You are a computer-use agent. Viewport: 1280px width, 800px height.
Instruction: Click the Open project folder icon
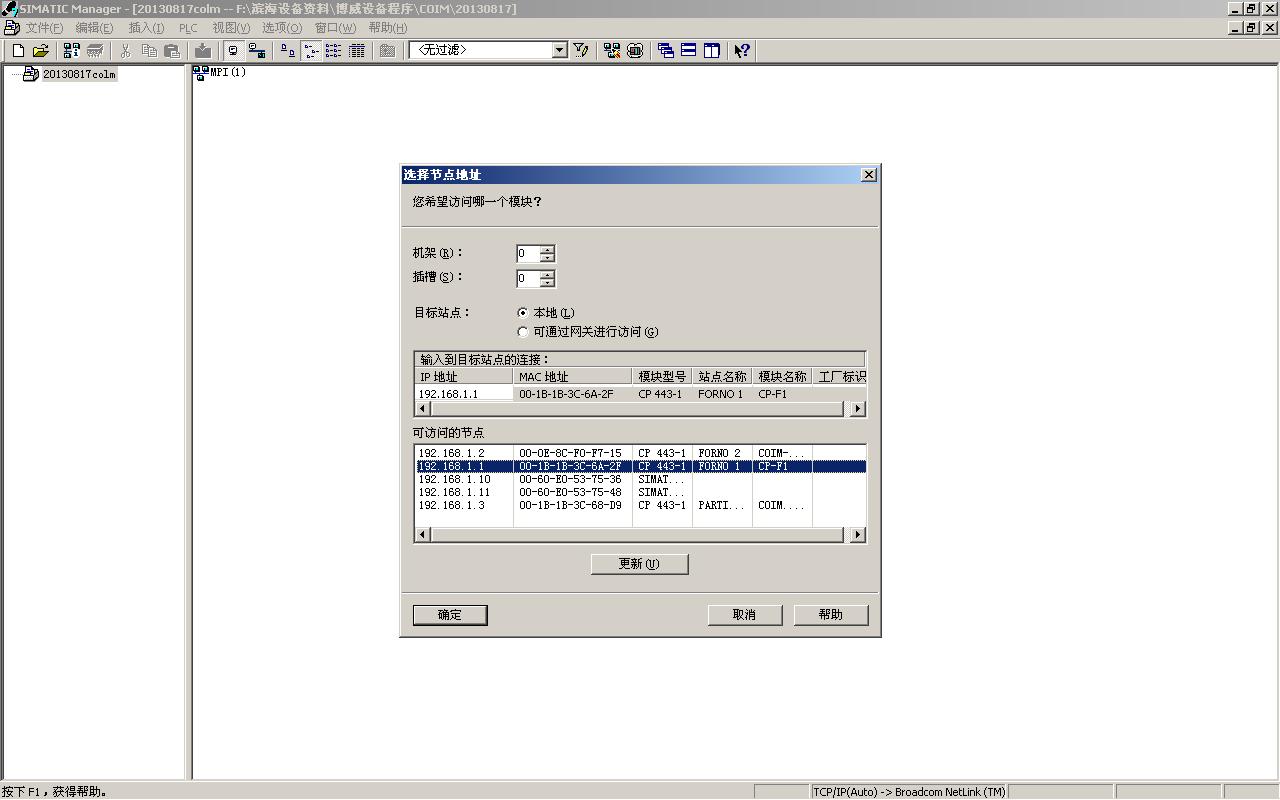click(x=41, y=50)
